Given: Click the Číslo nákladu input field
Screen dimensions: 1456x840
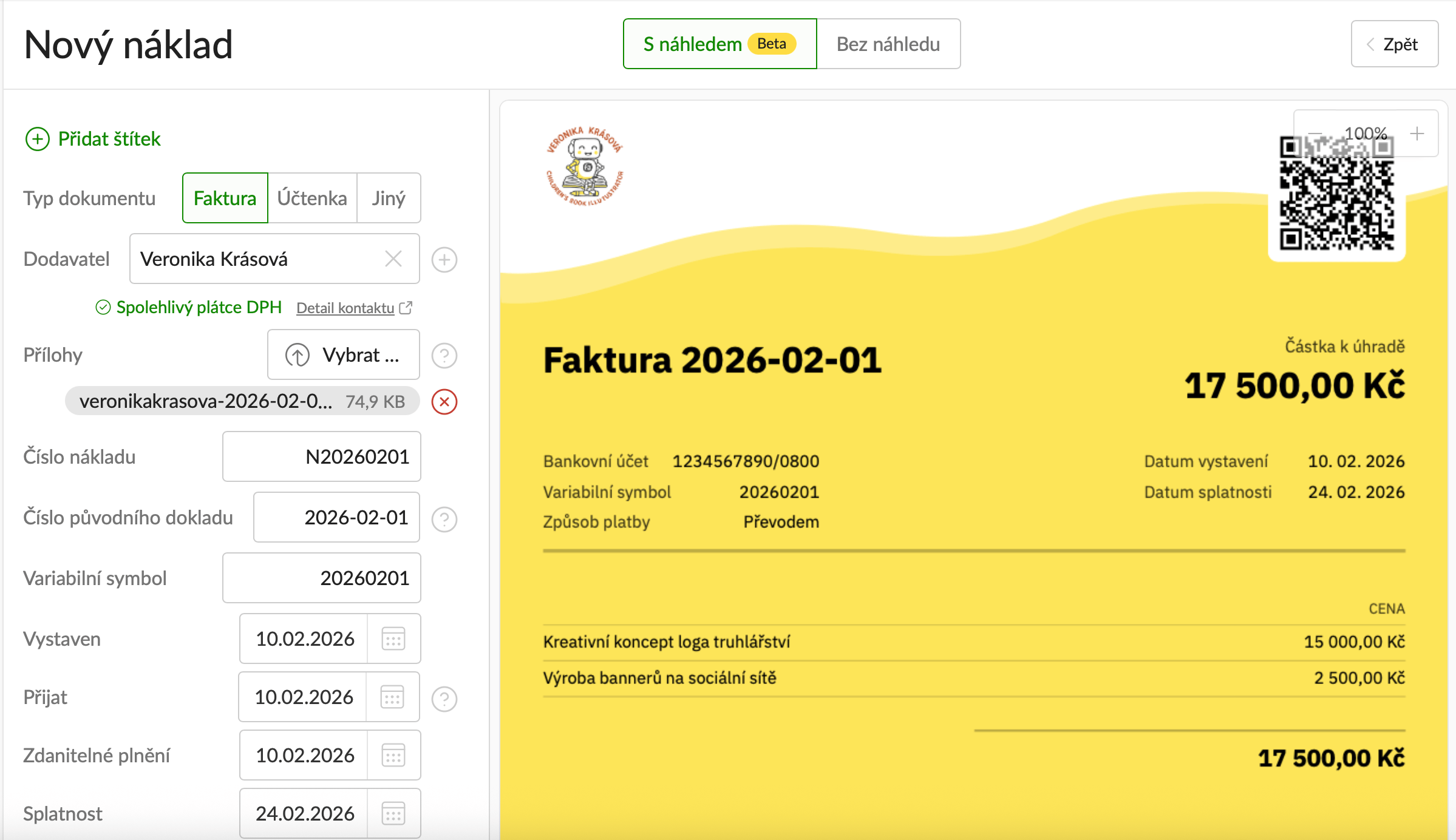Looking at the screenshot, I should tap(322, 457).
